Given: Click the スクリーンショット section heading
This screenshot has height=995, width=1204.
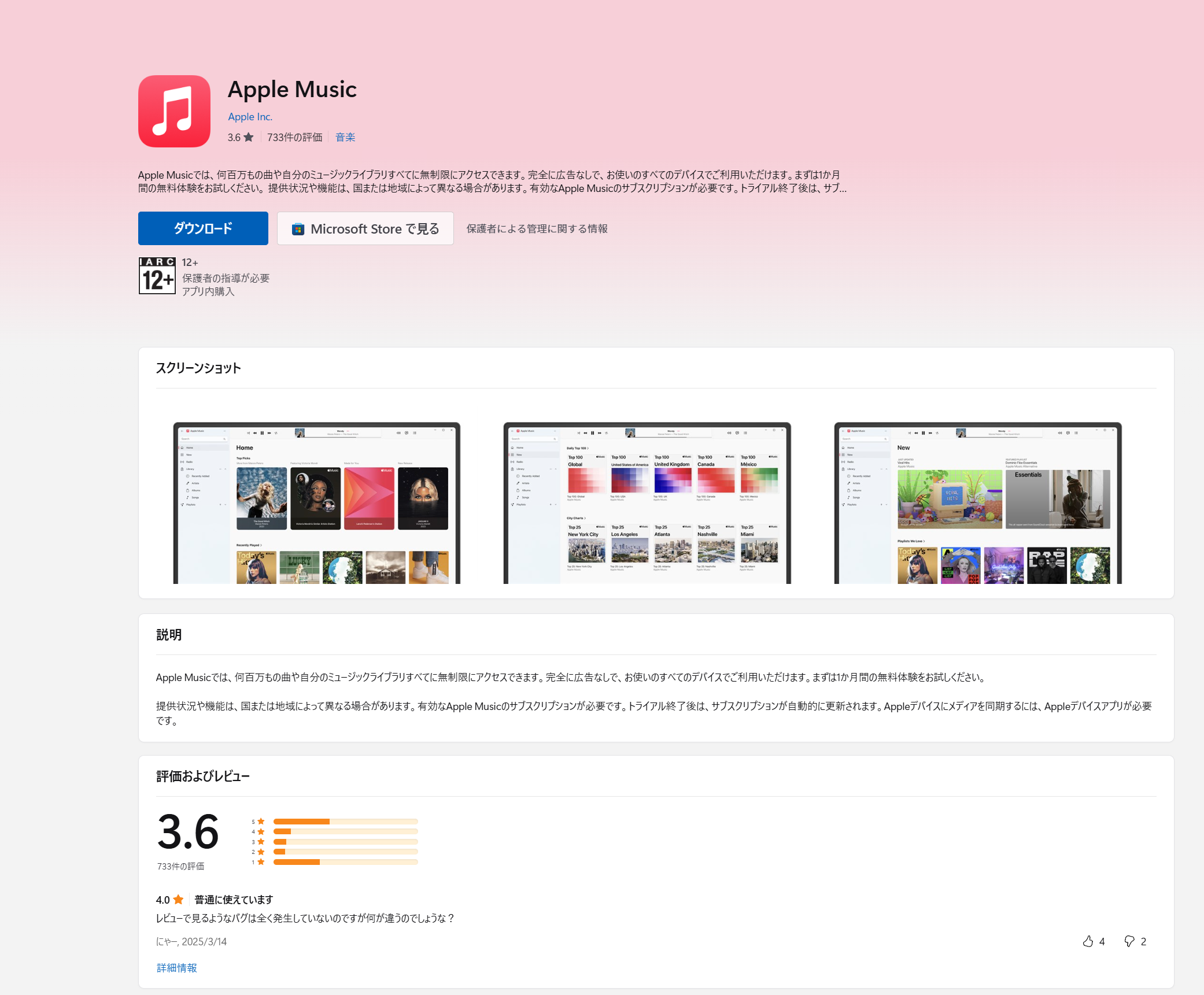Looking at the screenshot, I should [198, 368].
